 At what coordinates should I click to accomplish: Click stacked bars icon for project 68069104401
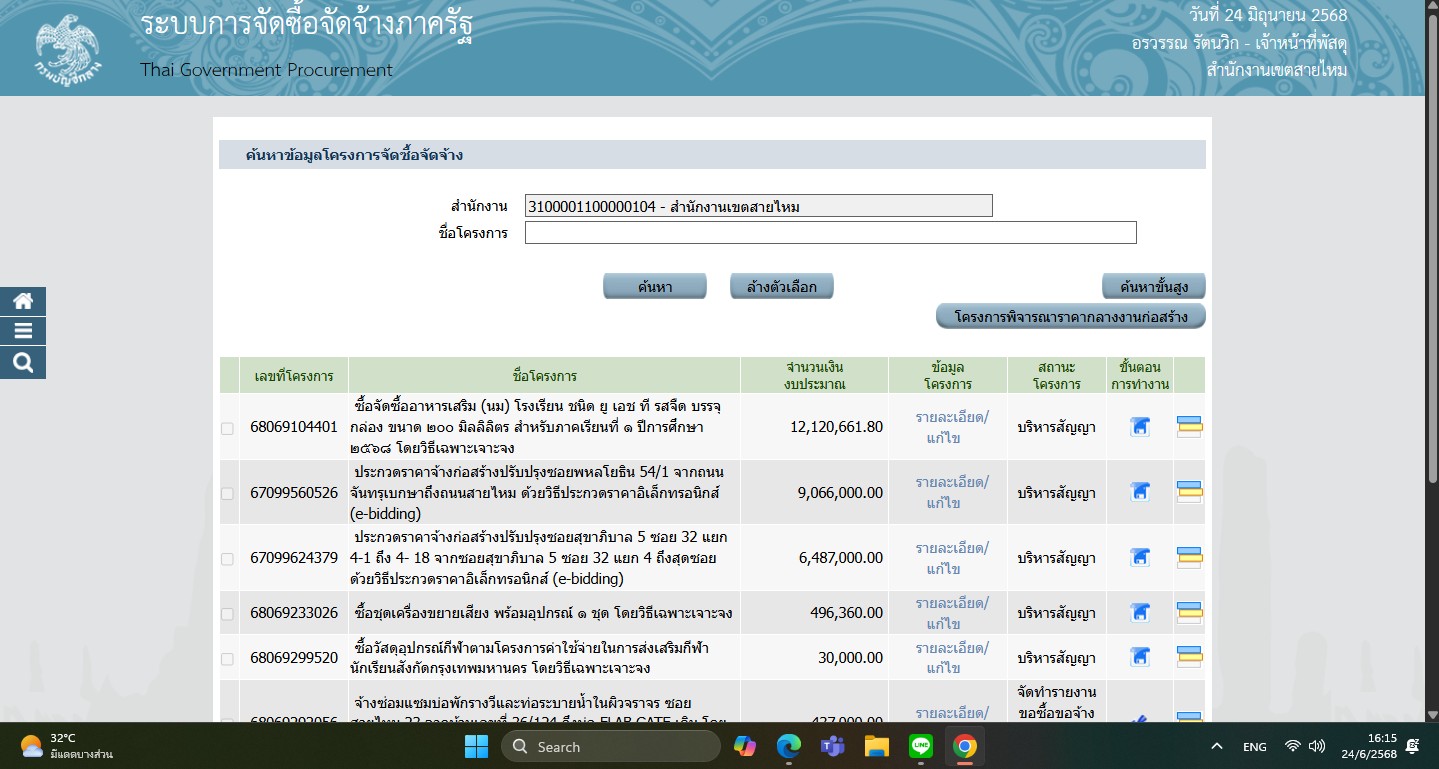(x=1189, y=427)
